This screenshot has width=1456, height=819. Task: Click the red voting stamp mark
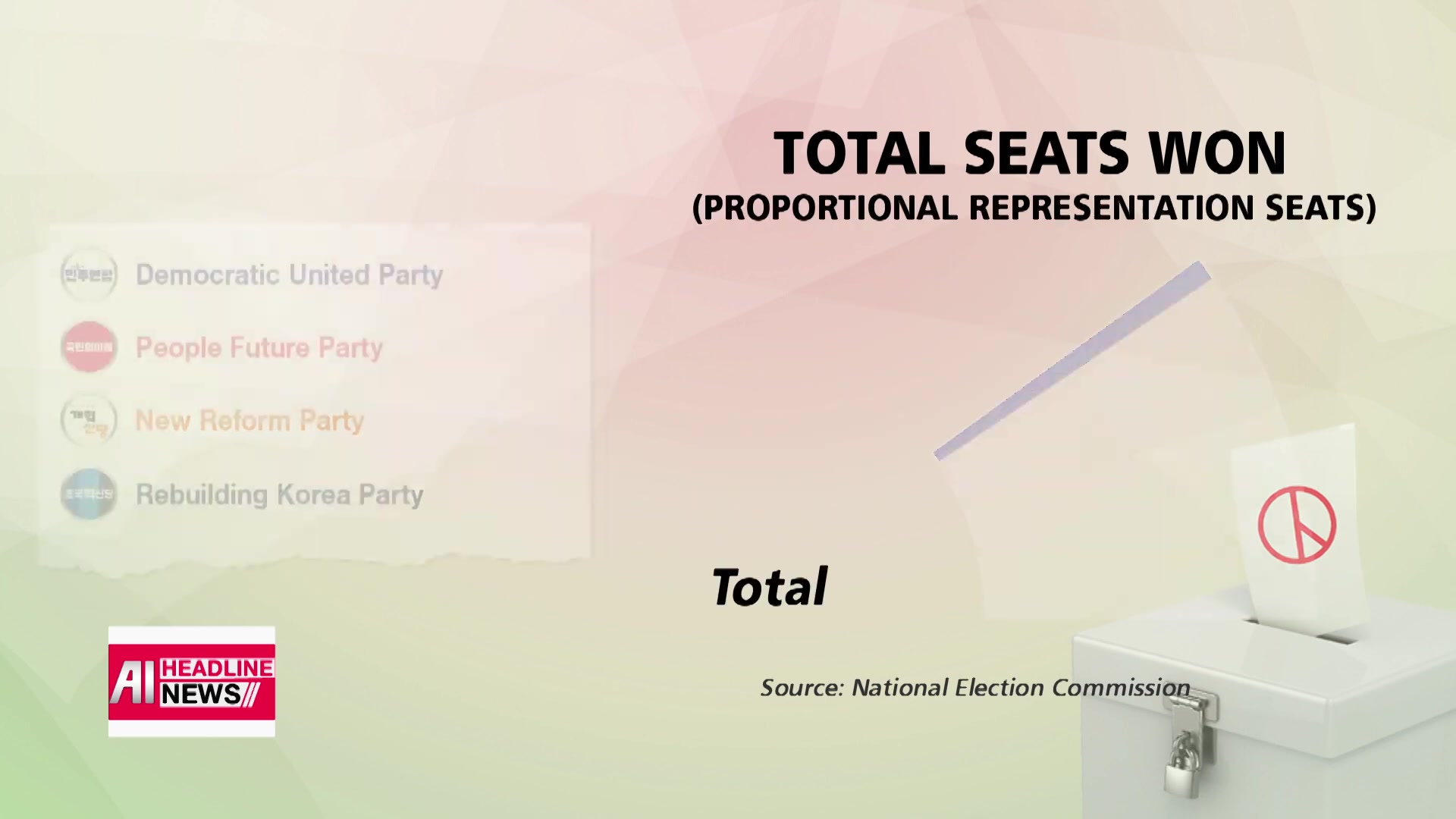point(1297,525)
